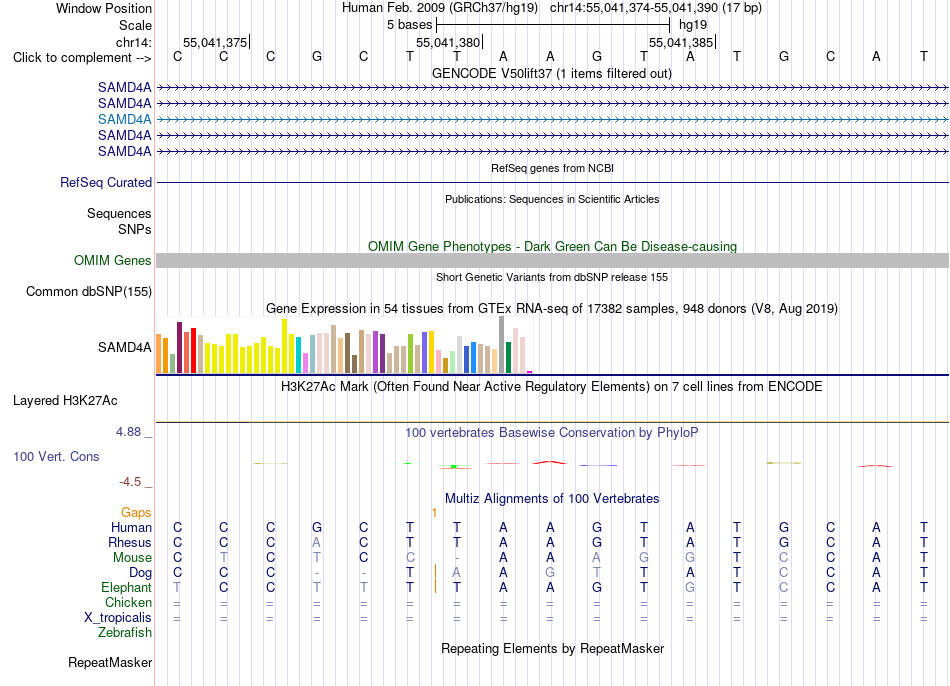Click 'Repeating Elements by RepeatMasker' title
Viewport: 950px width, 686px height.
pyautogui.click(x=552, y=648)
